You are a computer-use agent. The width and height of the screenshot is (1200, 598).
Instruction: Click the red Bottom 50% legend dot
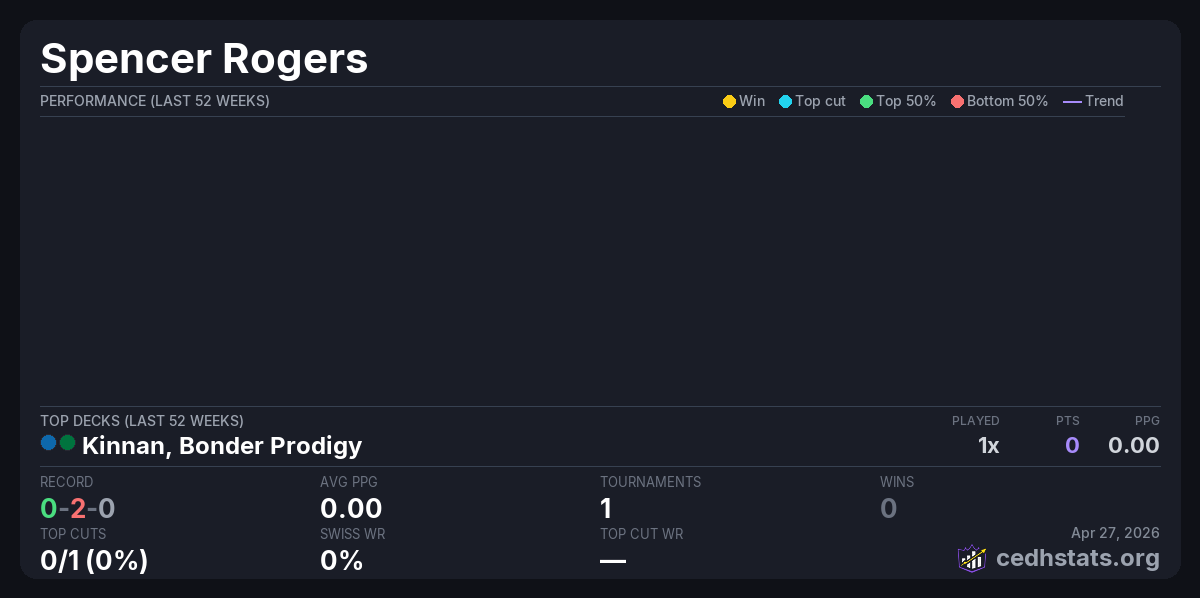tap(957, 101)
